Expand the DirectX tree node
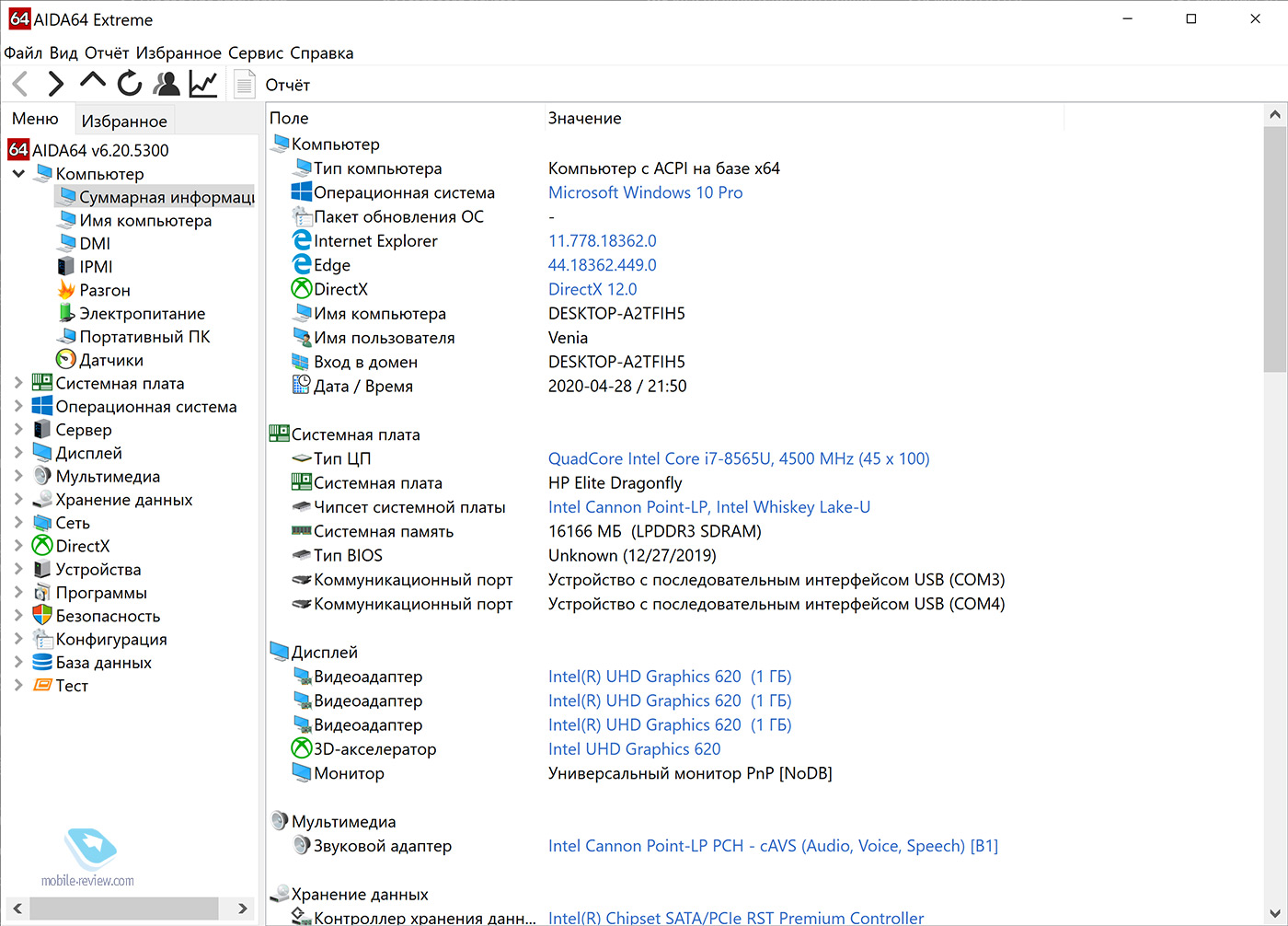Viewport: 1288px width, 926px height. click(18, 546)
